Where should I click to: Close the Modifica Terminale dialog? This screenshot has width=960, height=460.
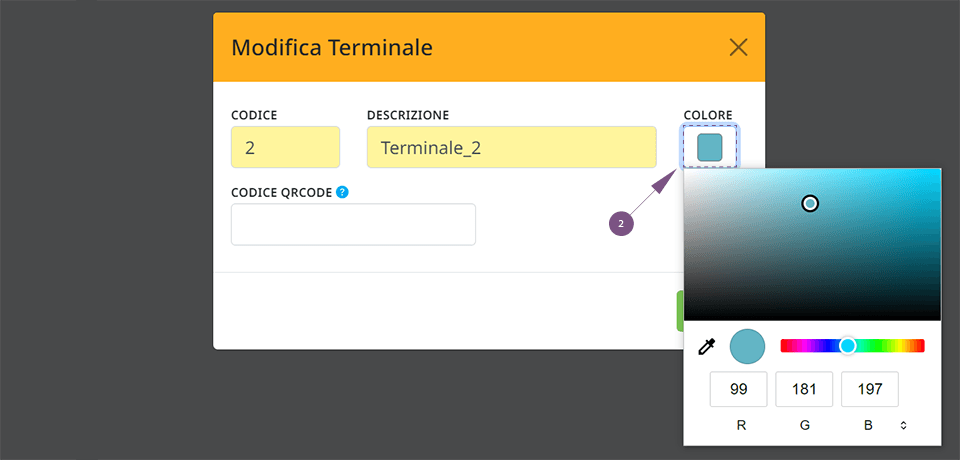(738, 47)
